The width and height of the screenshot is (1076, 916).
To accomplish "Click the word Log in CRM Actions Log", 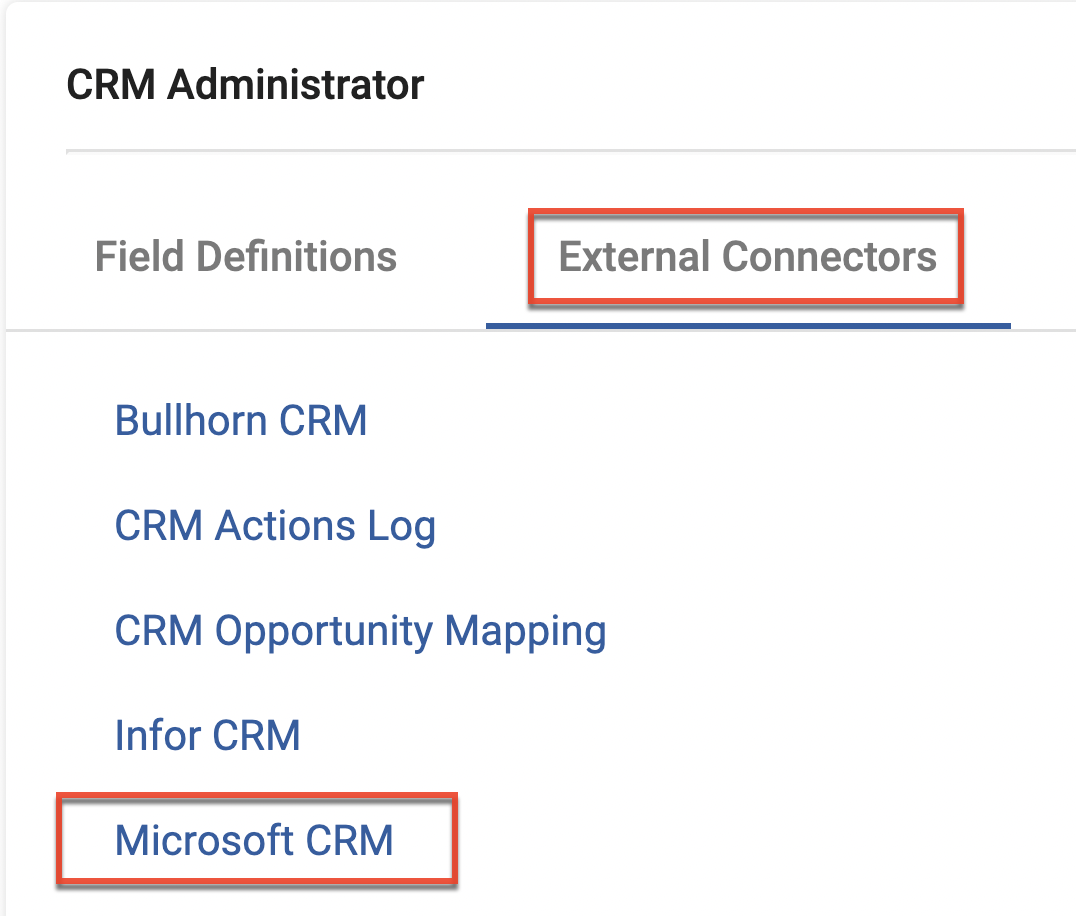I will 403,526.
